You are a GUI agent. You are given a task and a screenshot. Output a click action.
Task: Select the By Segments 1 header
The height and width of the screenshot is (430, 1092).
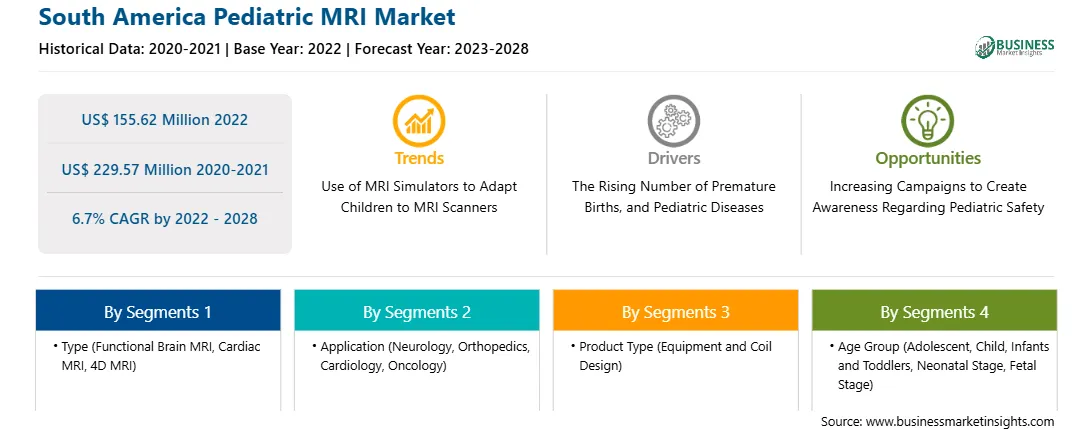(158, 310)
